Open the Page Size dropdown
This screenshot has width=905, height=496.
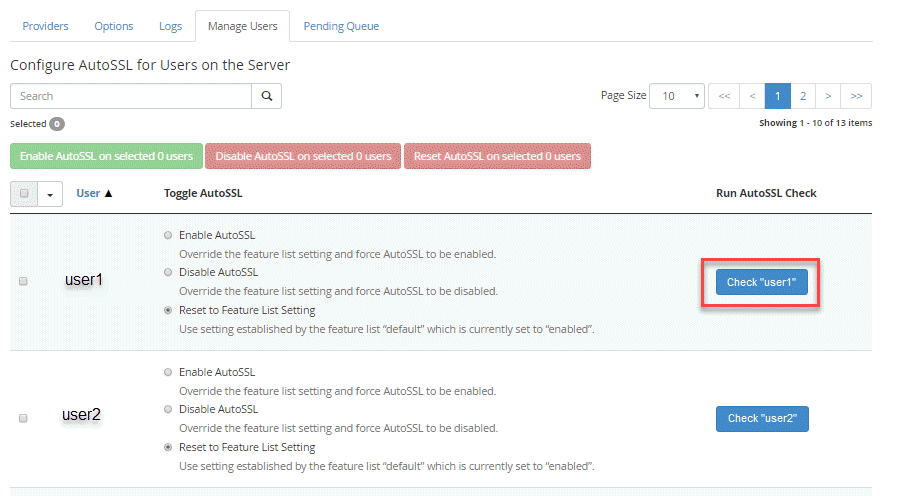677,96
